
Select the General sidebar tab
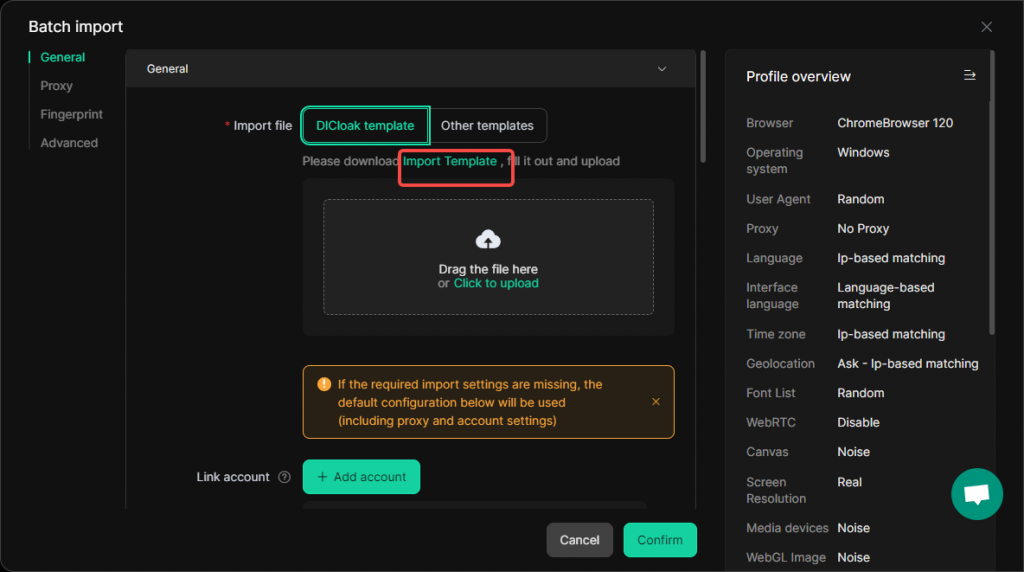[x=62, y=57]
